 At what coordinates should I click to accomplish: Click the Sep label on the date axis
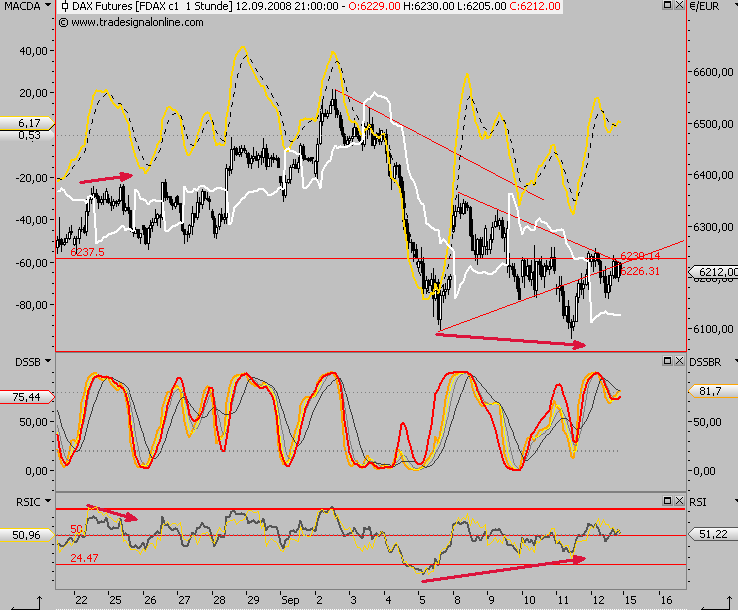pos(290,600)
